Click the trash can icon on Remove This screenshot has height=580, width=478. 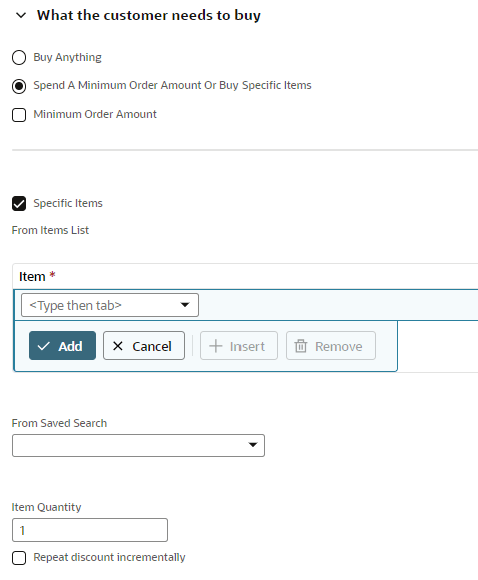(x=301, y=346)
